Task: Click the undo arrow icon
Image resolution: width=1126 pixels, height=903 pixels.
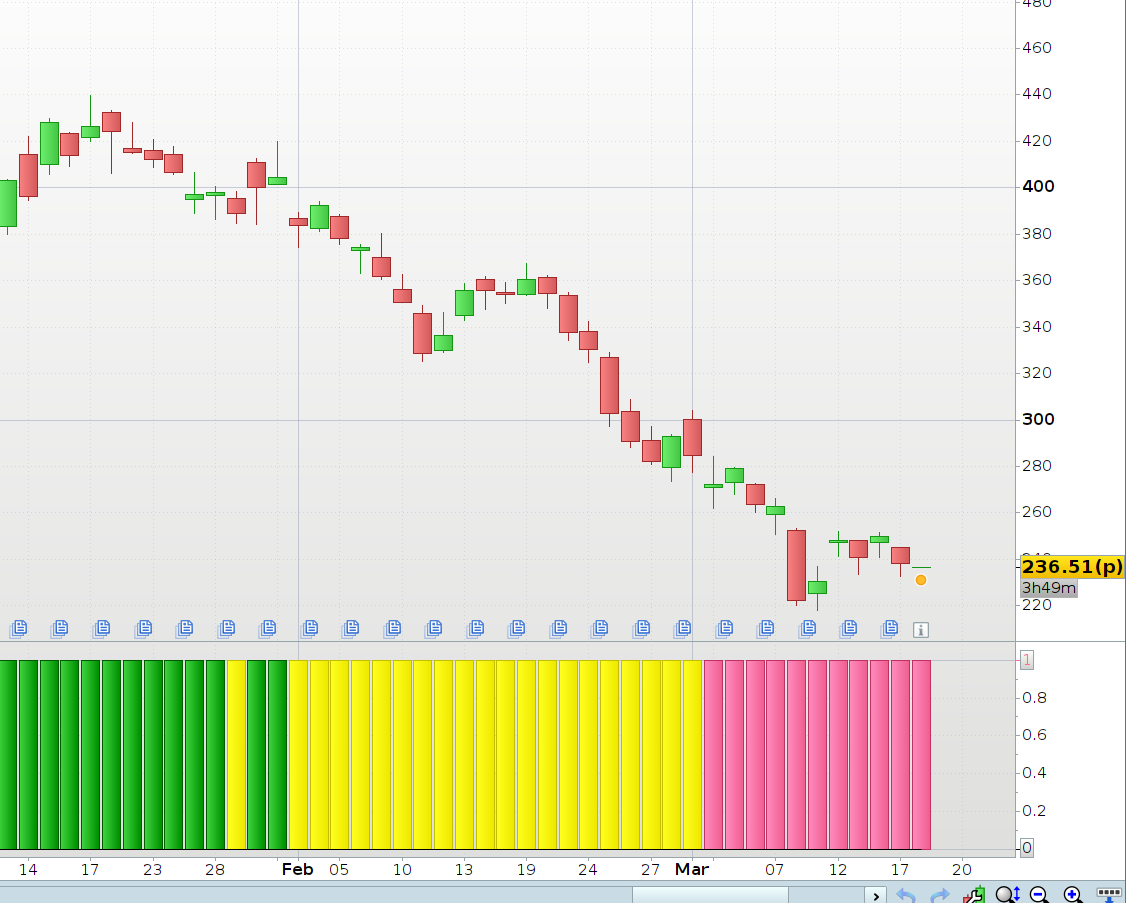Action: [906, 896]
